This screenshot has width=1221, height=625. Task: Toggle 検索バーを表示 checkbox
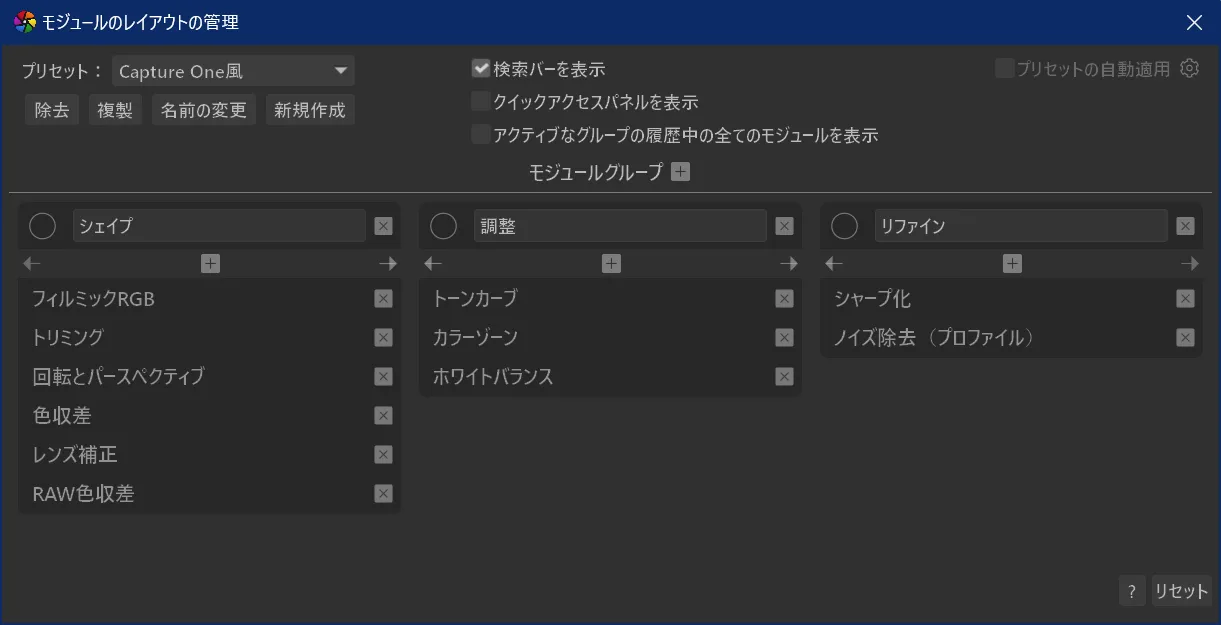pyautogui.click(x=481, y=69)
